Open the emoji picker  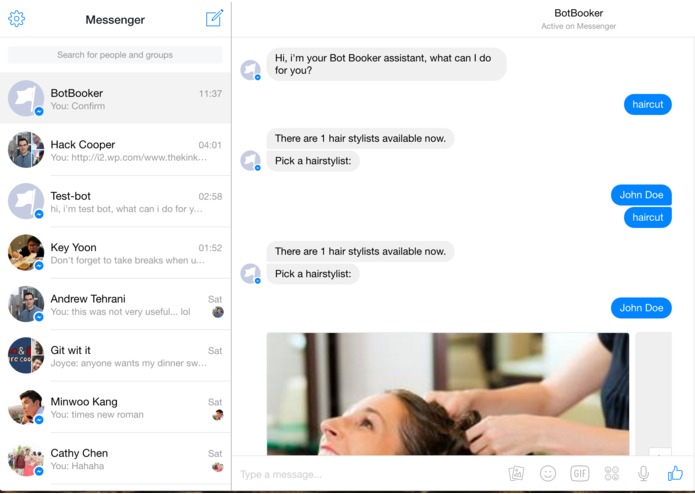click(x=548, y=474)
